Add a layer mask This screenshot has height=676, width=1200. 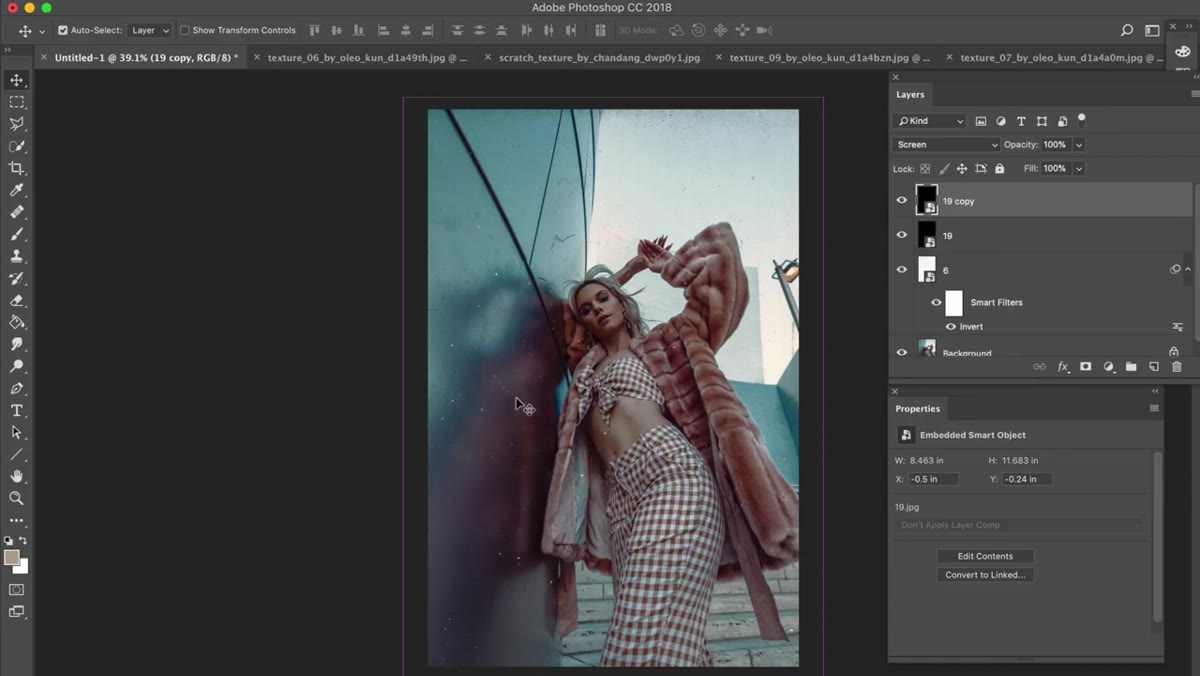[x=1085, y=367]
